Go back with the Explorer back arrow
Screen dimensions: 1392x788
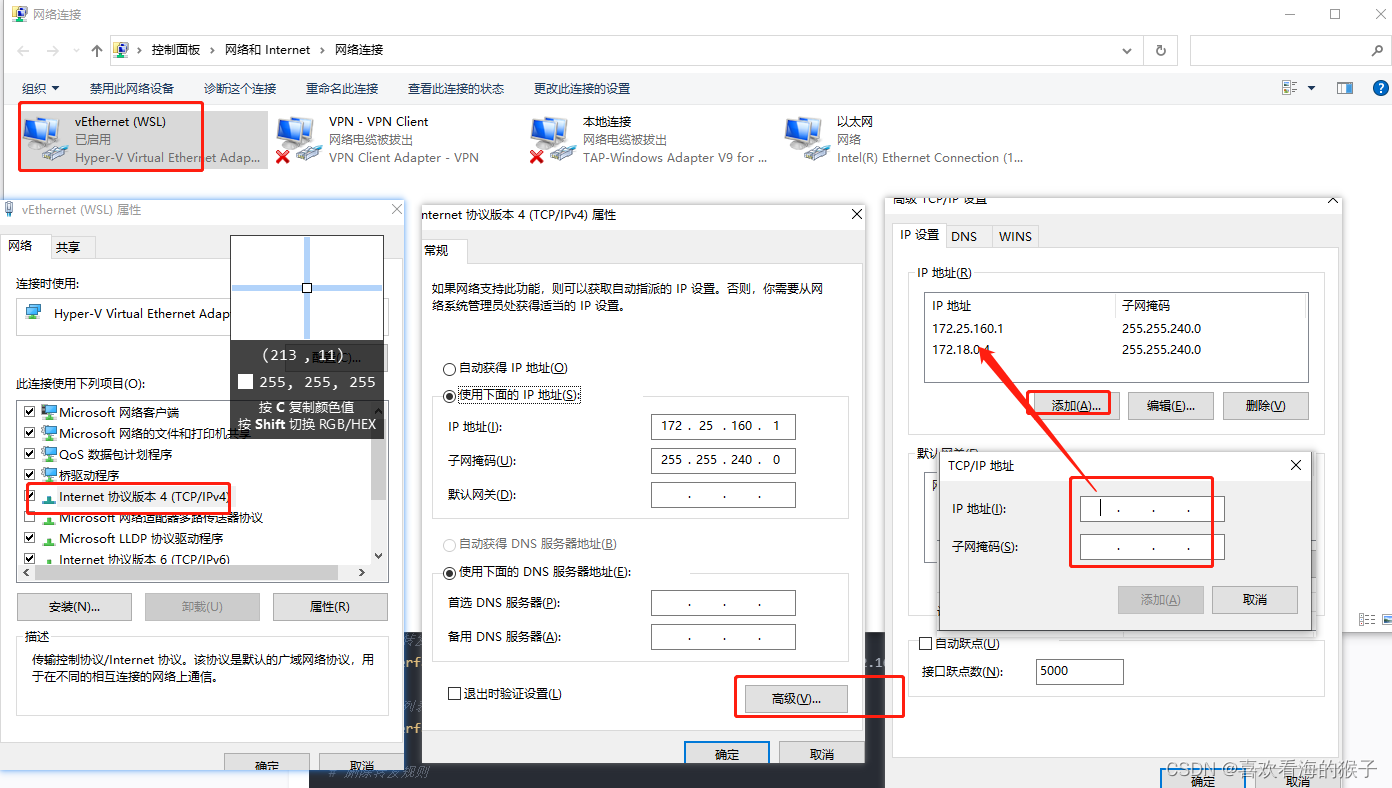click(23, 50)
